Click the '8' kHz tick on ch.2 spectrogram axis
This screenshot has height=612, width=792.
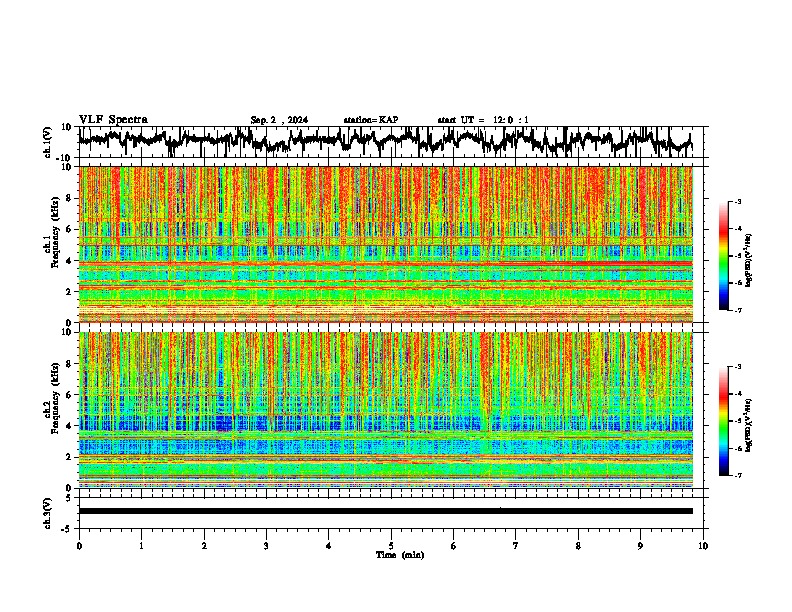click(x=70, y=364)
